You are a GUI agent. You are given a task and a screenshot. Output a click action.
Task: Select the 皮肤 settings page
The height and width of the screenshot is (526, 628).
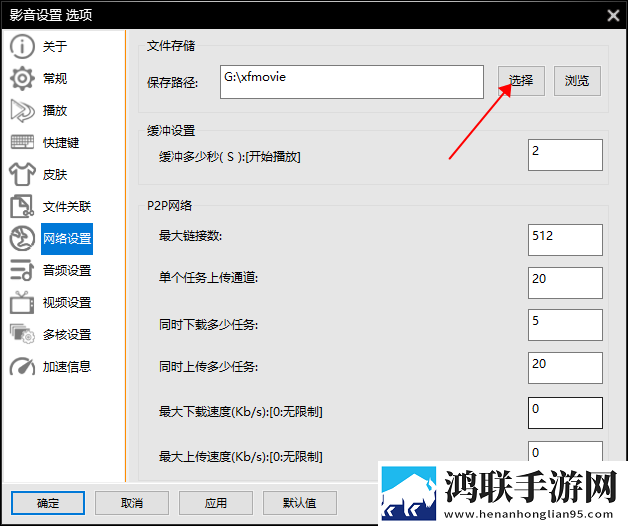(55, 175)
